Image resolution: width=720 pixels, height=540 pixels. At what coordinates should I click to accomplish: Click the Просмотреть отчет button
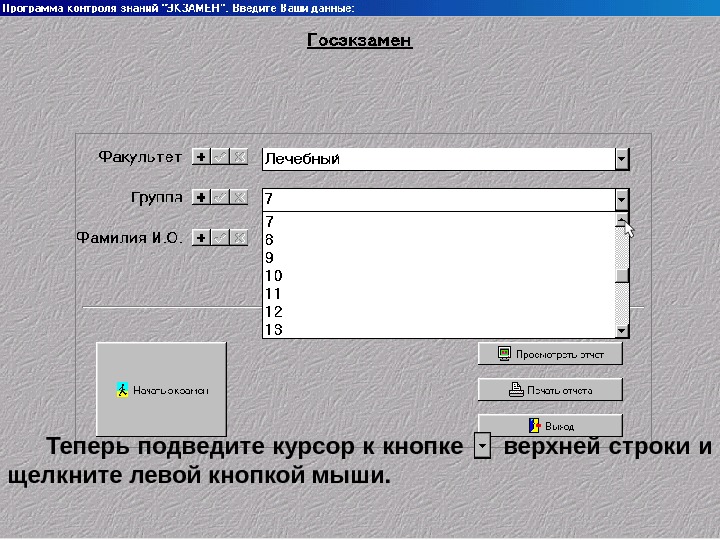coord(550,354)
